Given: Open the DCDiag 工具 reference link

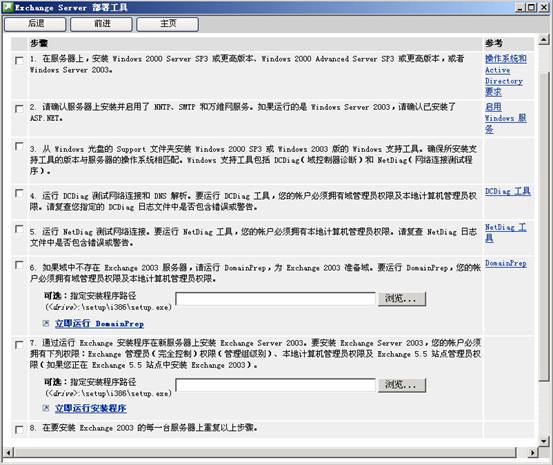Looking at the screenshot, I should coord(508,192).
